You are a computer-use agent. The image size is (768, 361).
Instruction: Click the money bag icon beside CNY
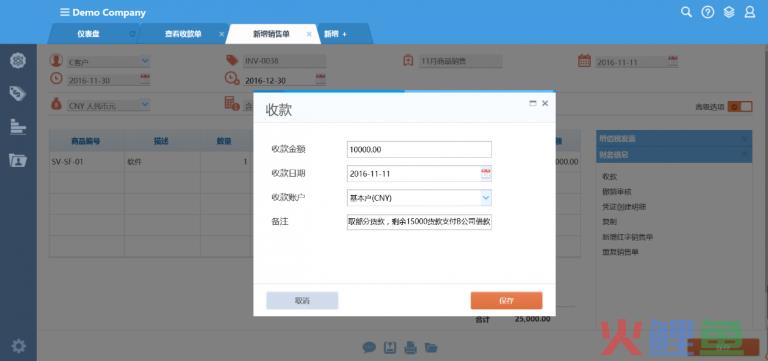coord(56,104)
